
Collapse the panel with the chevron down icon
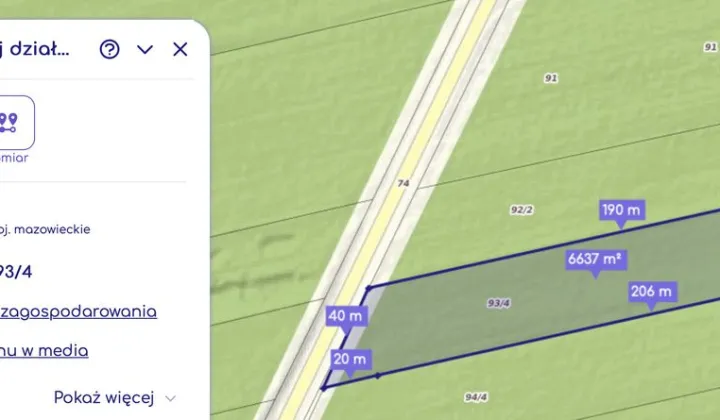[x=145, y=49]
